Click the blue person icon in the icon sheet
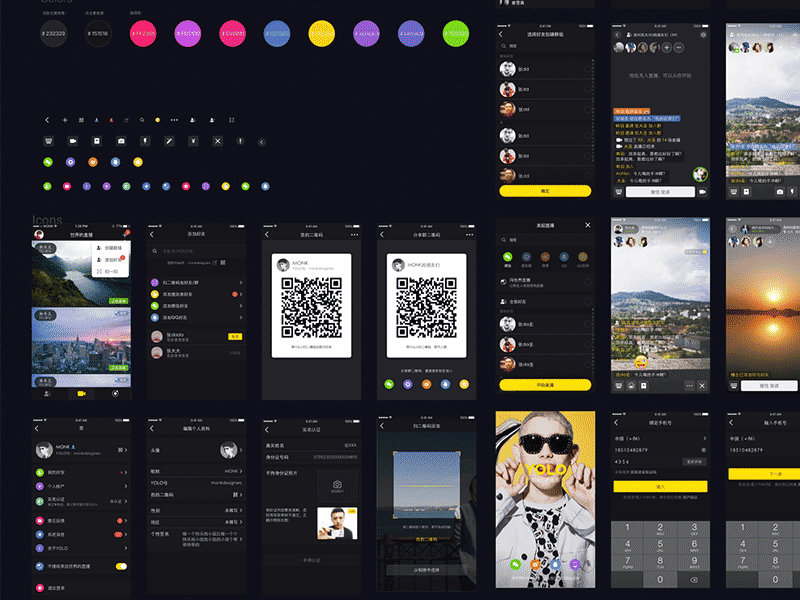Screen dimensions: 800x600 (96, 120)
